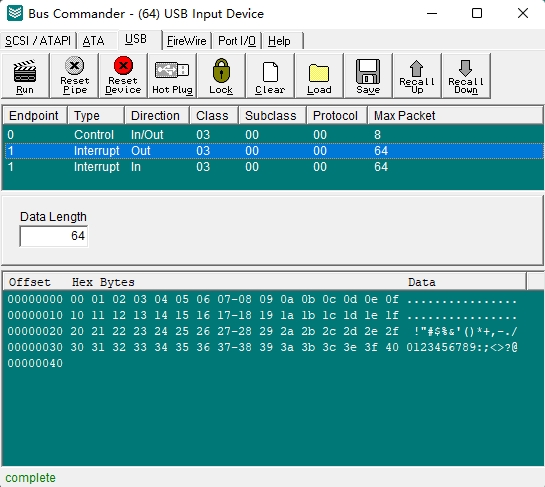Select endpoint 1 Interrupt In row
Image resolution: width=545 pixels, height=487 pixels.
[273, 167]
